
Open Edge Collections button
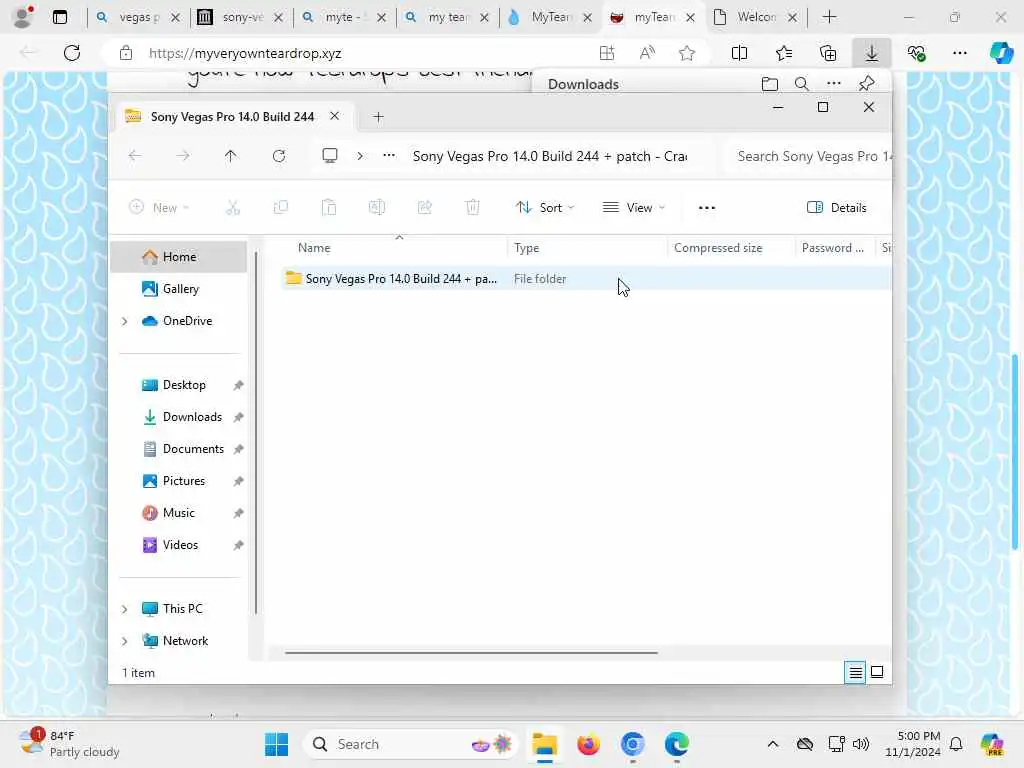point(828,54)
